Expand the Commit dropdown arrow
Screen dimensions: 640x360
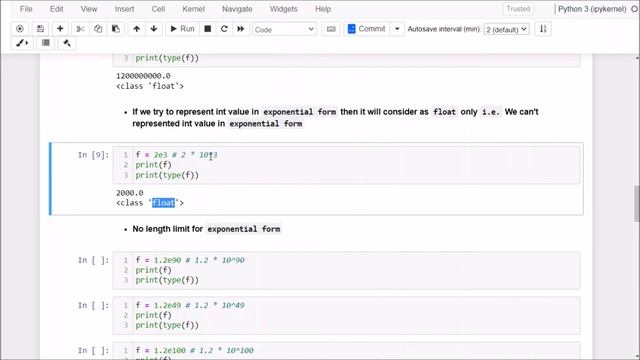tap(397, 29)
